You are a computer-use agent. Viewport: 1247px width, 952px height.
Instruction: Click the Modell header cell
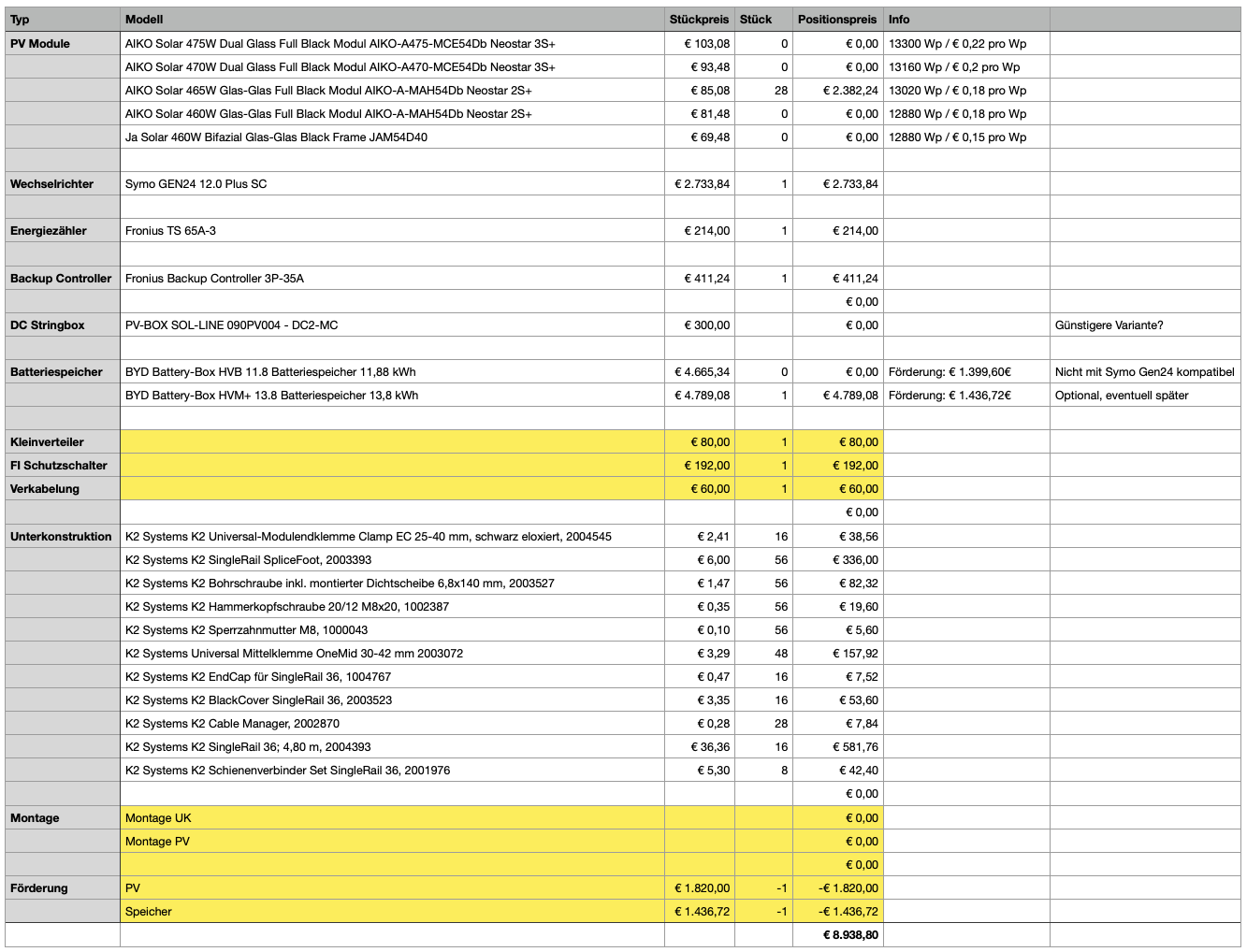[392, 19]
